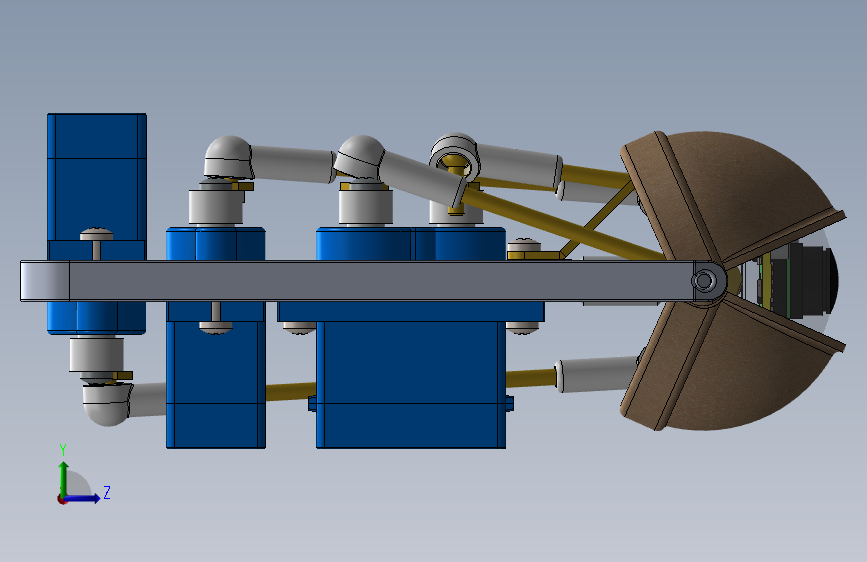Screen dimensions: 867x562
Task: Click the red origin point of the axis triad
Action: pos(61,499)
